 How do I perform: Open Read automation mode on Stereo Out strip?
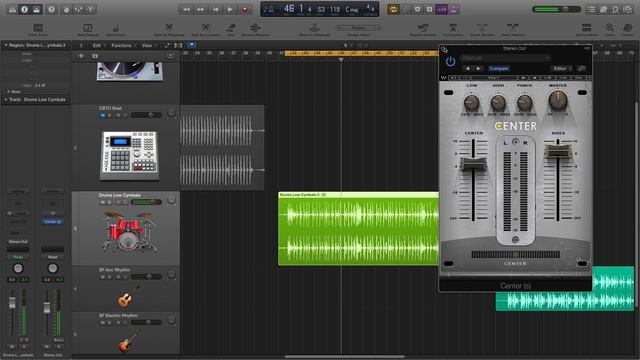(x=53, y=257)
